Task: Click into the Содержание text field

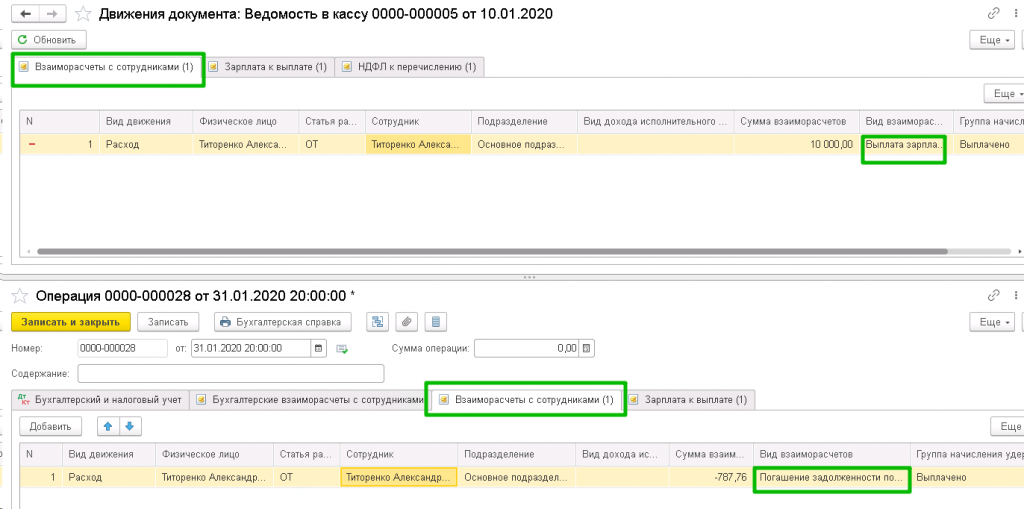Action: point(230,373)
